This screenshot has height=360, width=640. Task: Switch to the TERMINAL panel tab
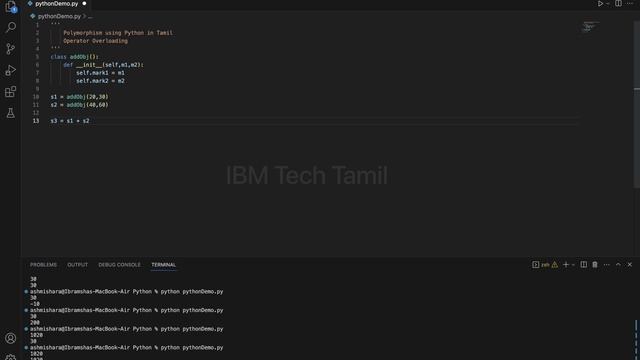(x=163, y=265)
